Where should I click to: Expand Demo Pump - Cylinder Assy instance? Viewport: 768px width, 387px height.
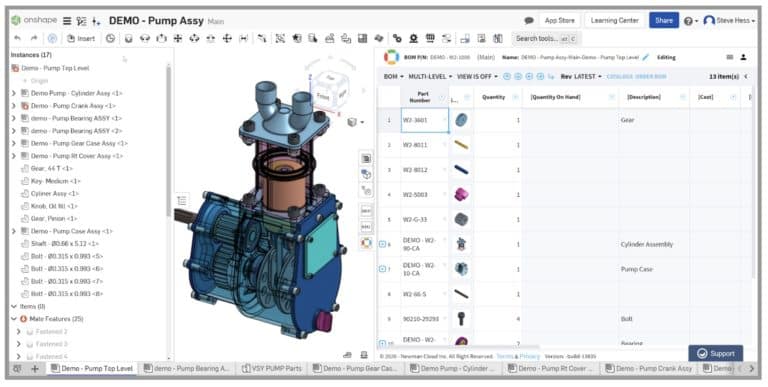14,93
